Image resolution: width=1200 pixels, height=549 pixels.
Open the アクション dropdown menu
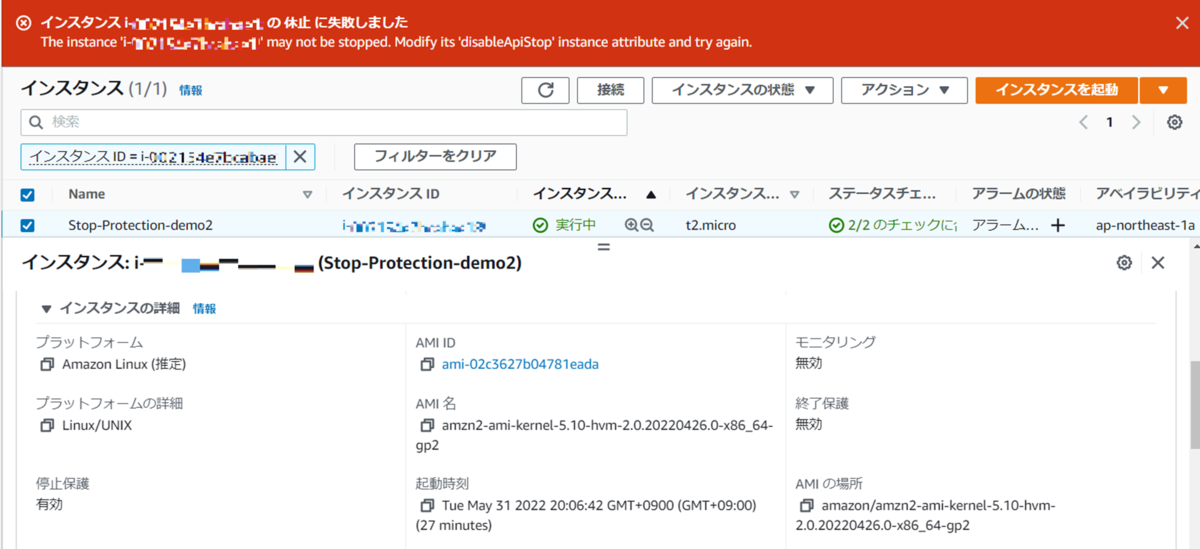pos(904,90)
